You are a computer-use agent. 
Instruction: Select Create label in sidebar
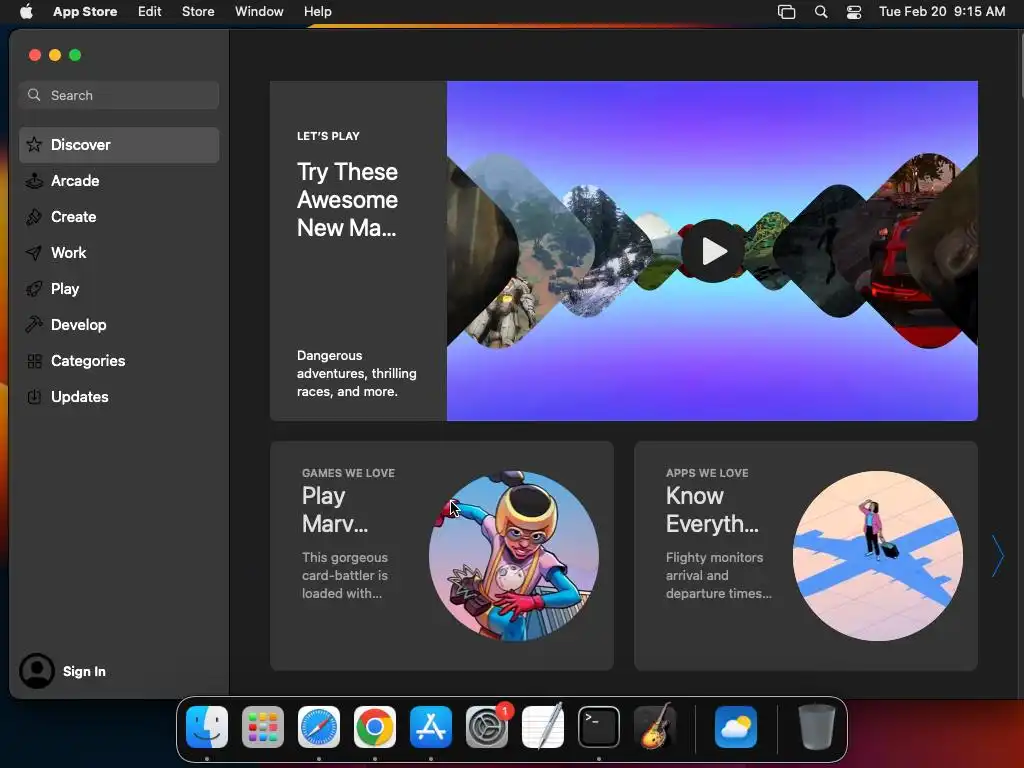coord(74,217)
